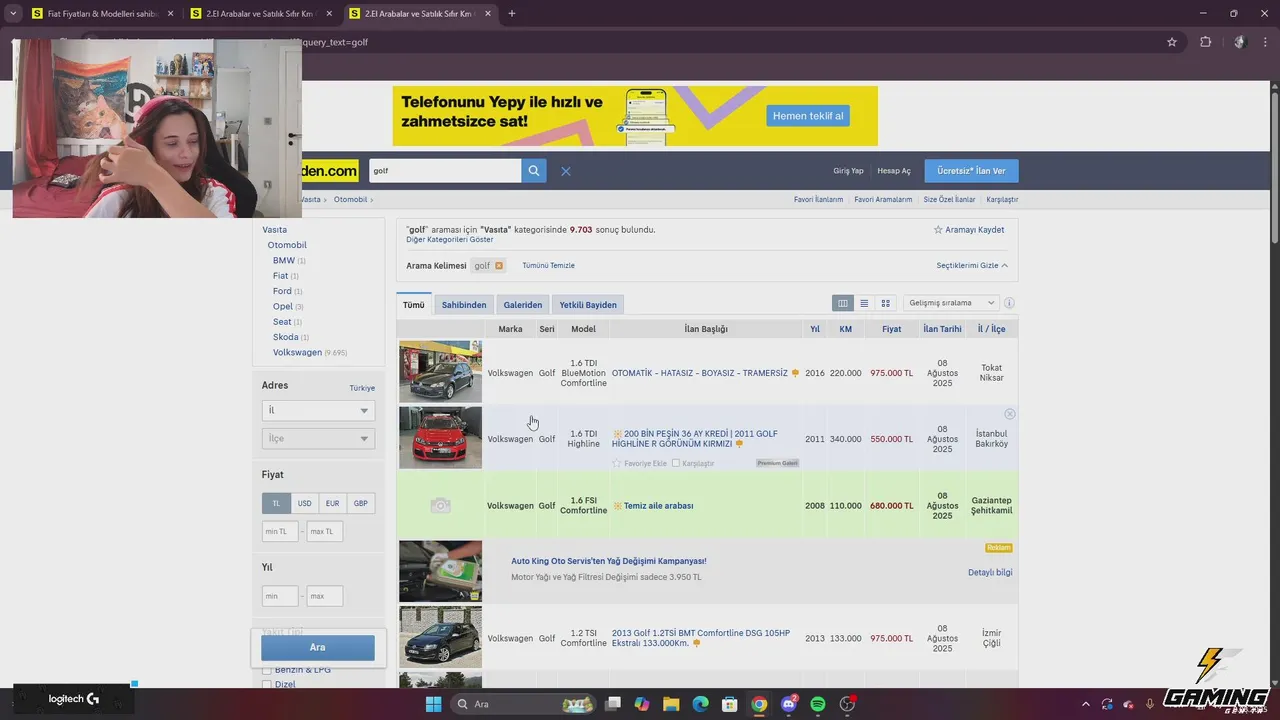Click Hemen teklif al banner button
This screenshot has height=720, width=1280.
[808, 116]
